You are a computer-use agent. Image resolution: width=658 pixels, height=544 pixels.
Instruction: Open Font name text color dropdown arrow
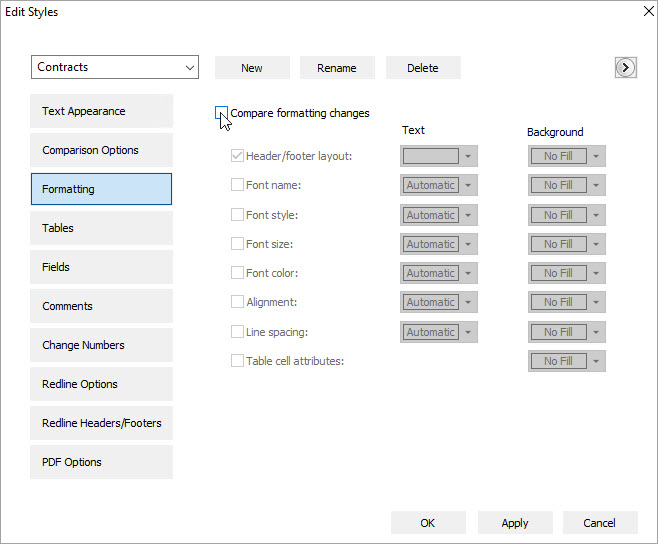pyautogui.click(x=468, y=185)
